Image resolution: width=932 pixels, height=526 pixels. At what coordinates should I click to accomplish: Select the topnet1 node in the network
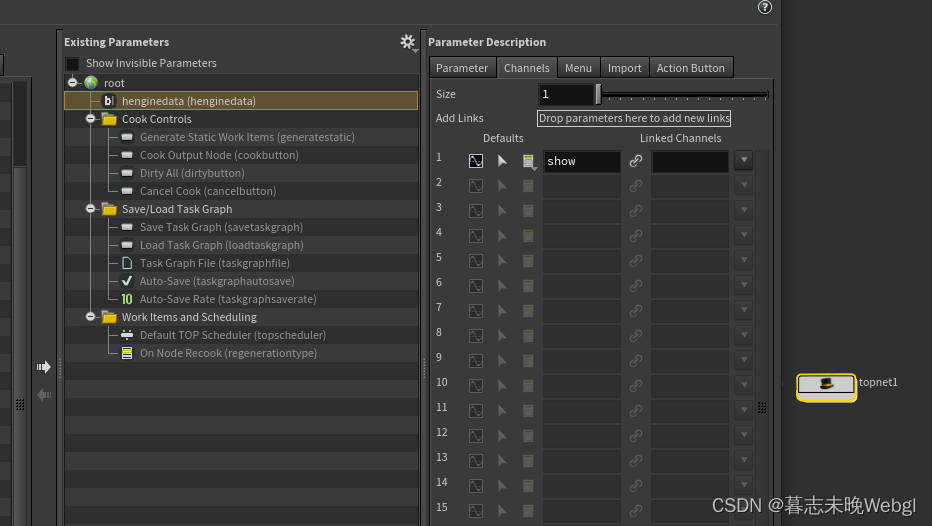826,386
